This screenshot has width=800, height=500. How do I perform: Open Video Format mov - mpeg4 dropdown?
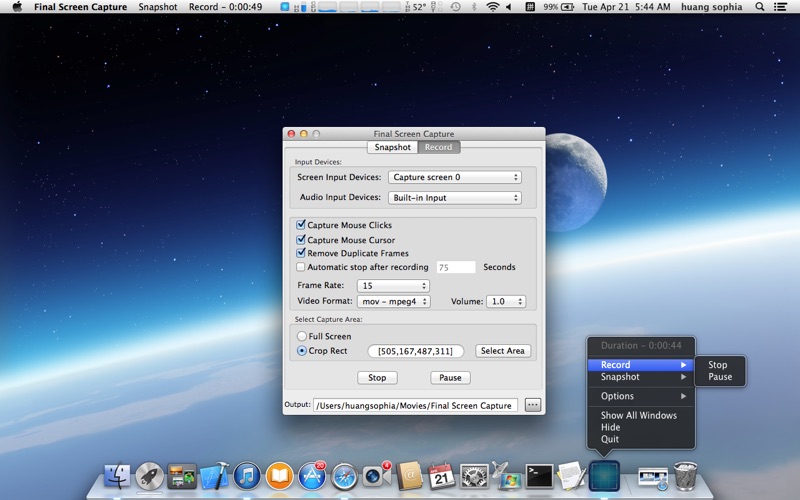393,302
